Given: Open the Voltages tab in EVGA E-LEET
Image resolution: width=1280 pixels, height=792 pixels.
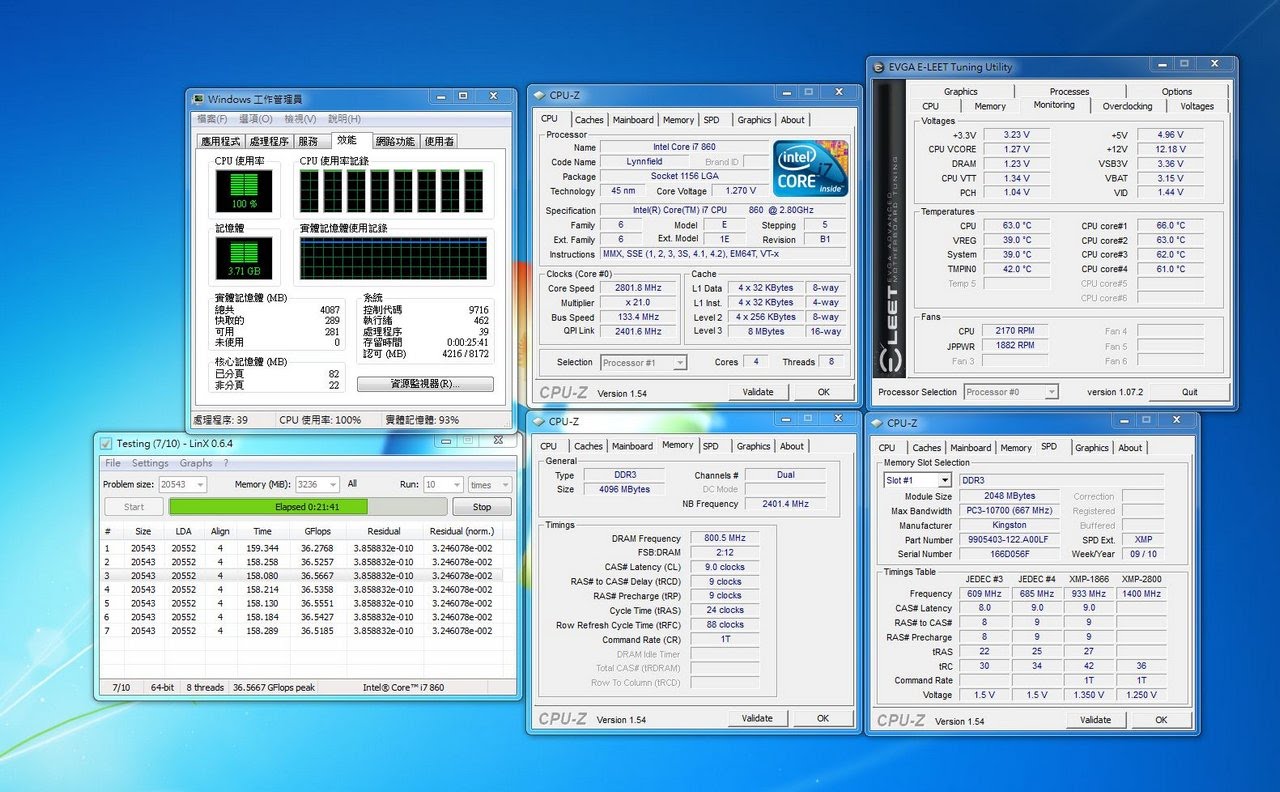Looking at the screenshot, I should pos(1196,106).
